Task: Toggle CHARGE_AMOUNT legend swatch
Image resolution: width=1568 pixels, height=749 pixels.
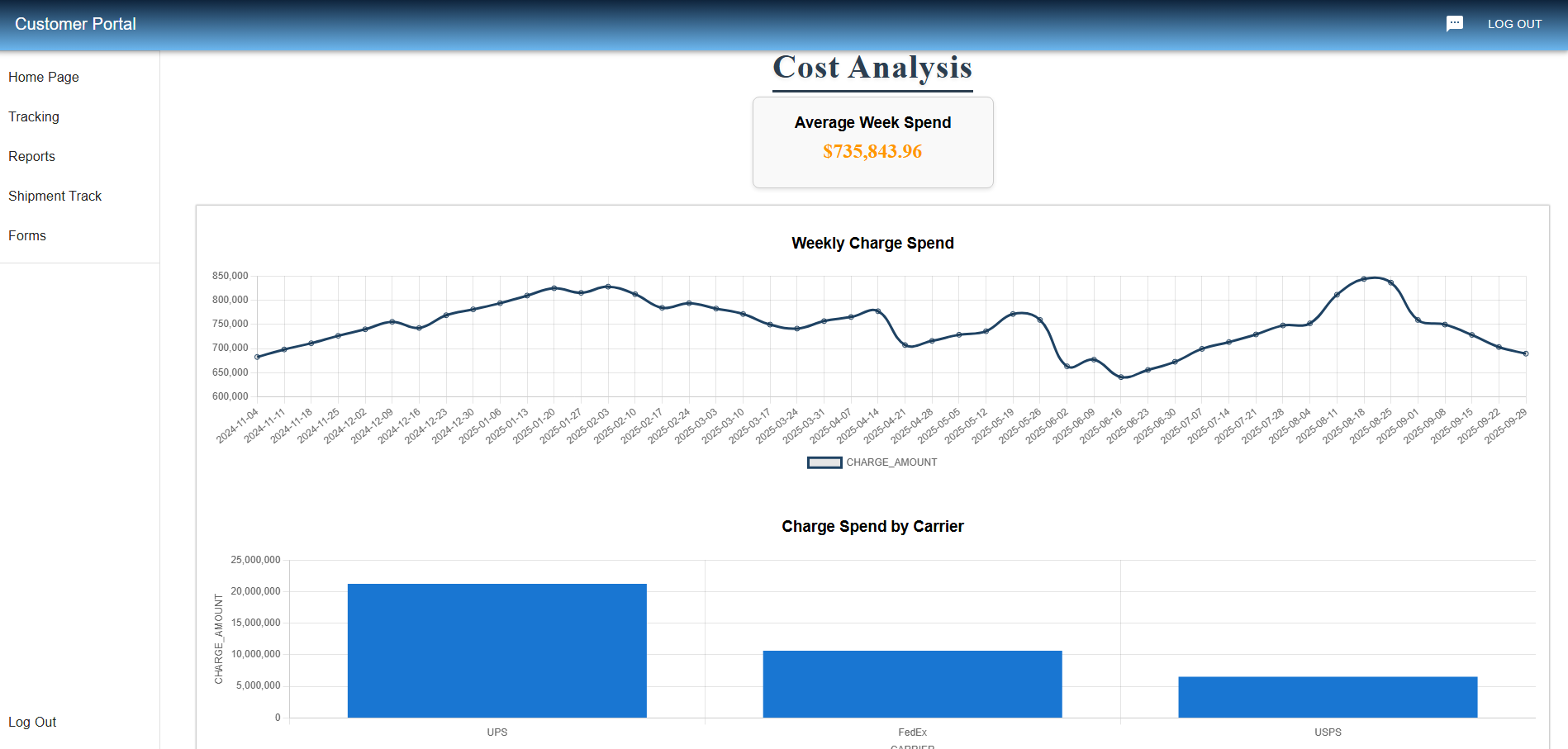Action: [x=824, y=462]
